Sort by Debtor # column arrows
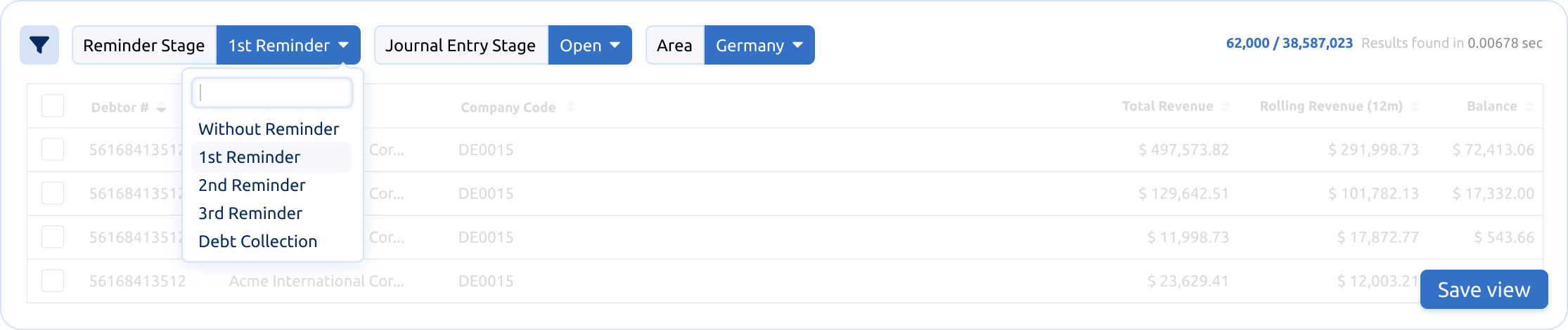This screenshot has height=330, width=1568. (x=161, y=107)
